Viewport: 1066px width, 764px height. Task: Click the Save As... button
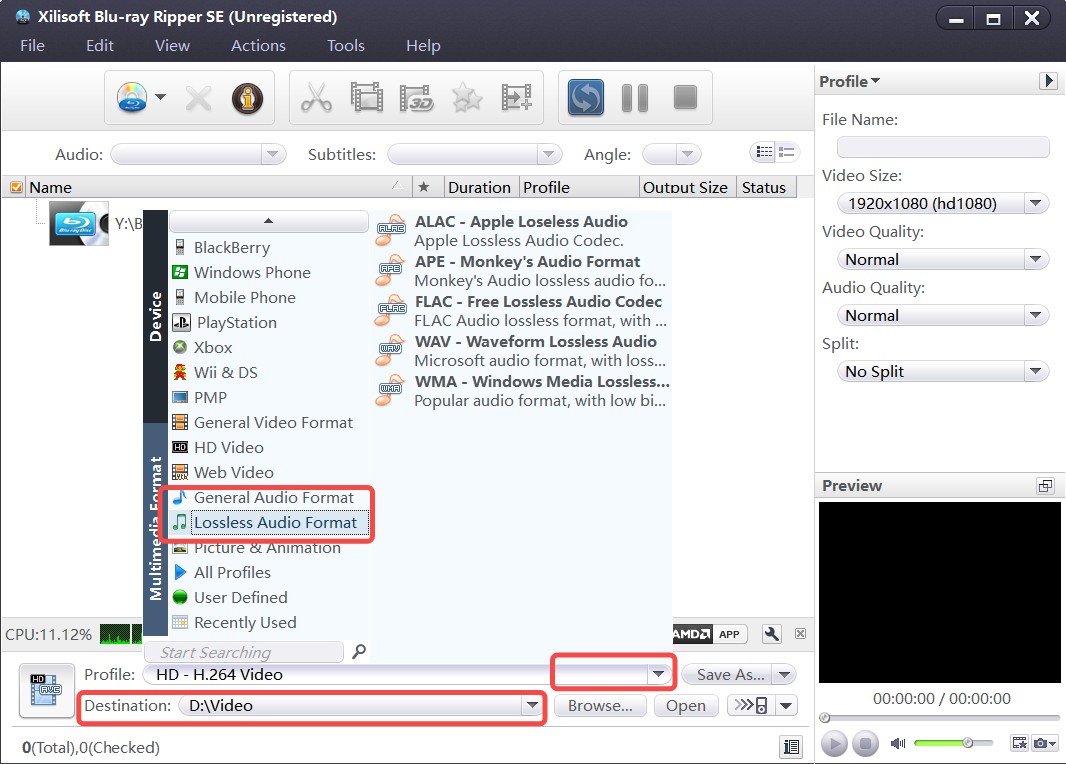coord(729,674)
